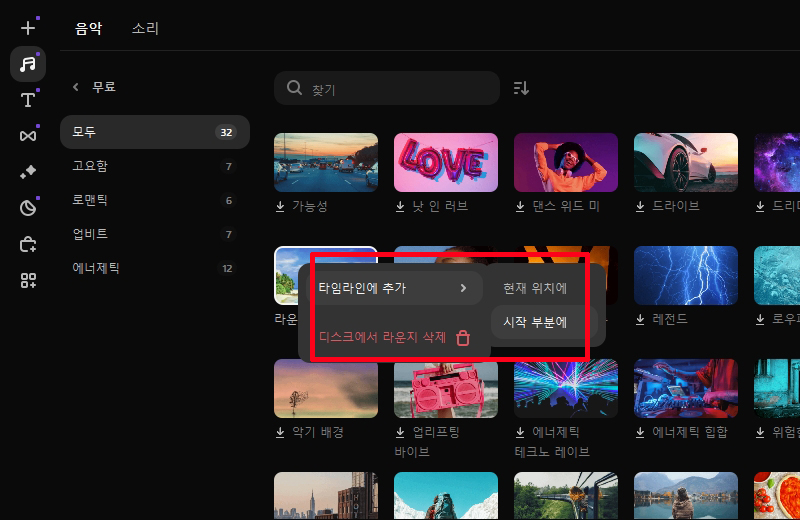Click the 무료 back heading

pyautogui.click(x=104, y=87)
